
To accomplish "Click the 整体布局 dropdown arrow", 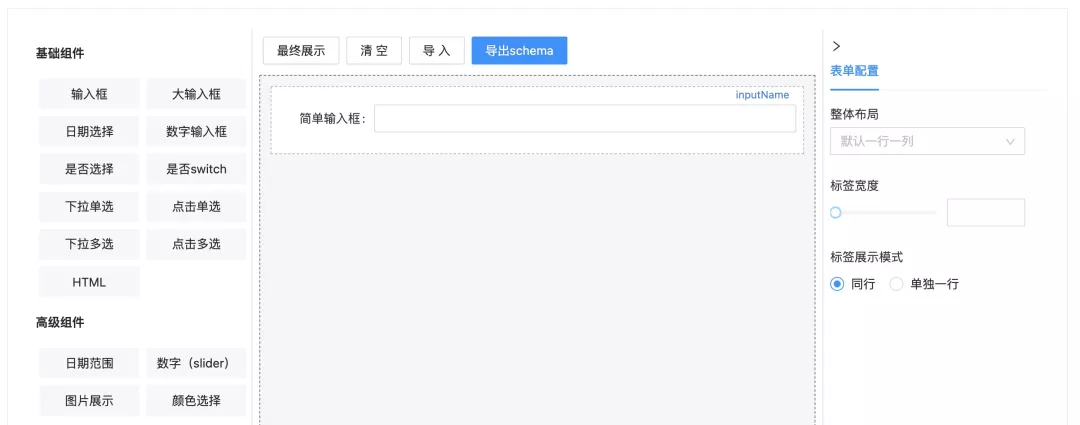I will point(1010,141).
